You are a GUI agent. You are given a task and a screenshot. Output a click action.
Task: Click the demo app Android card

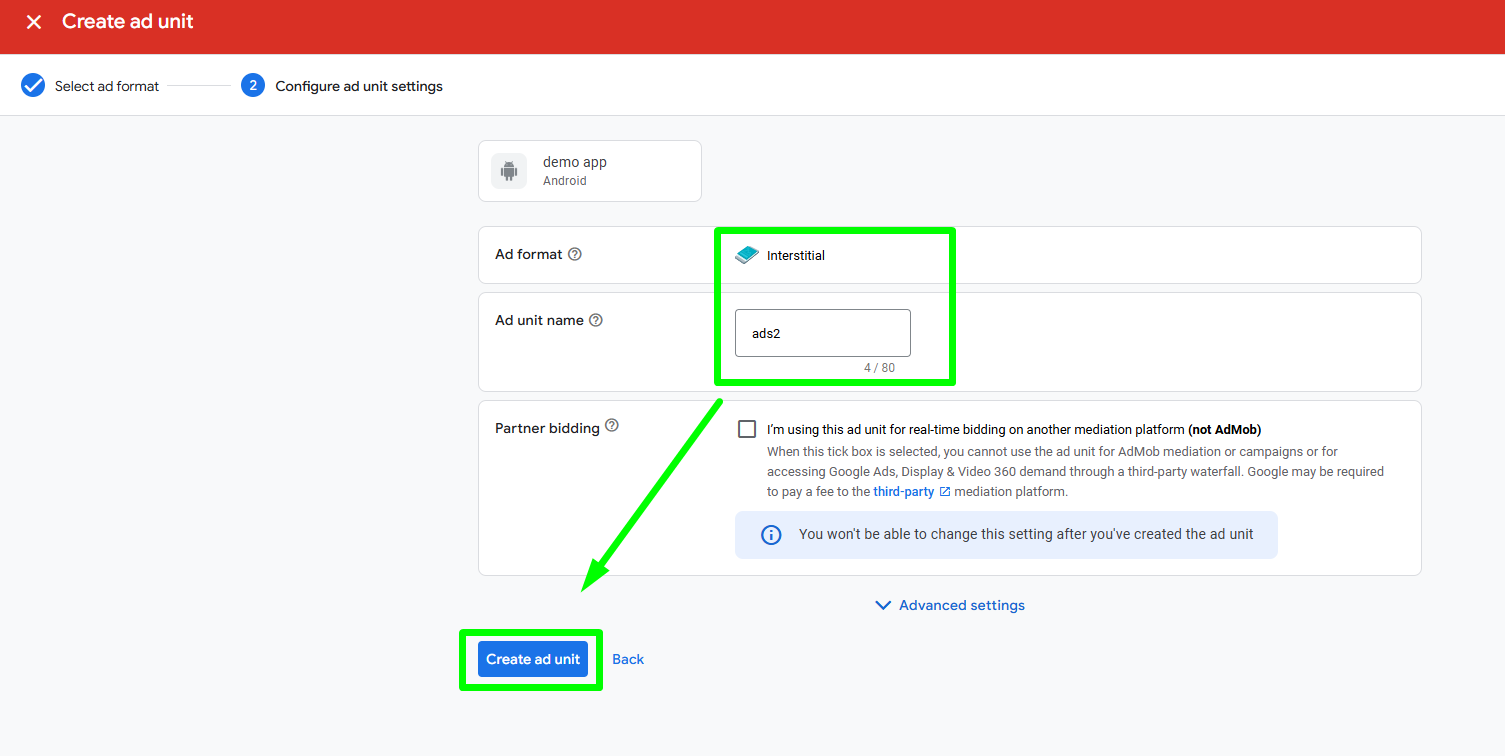tap(590, 171)
